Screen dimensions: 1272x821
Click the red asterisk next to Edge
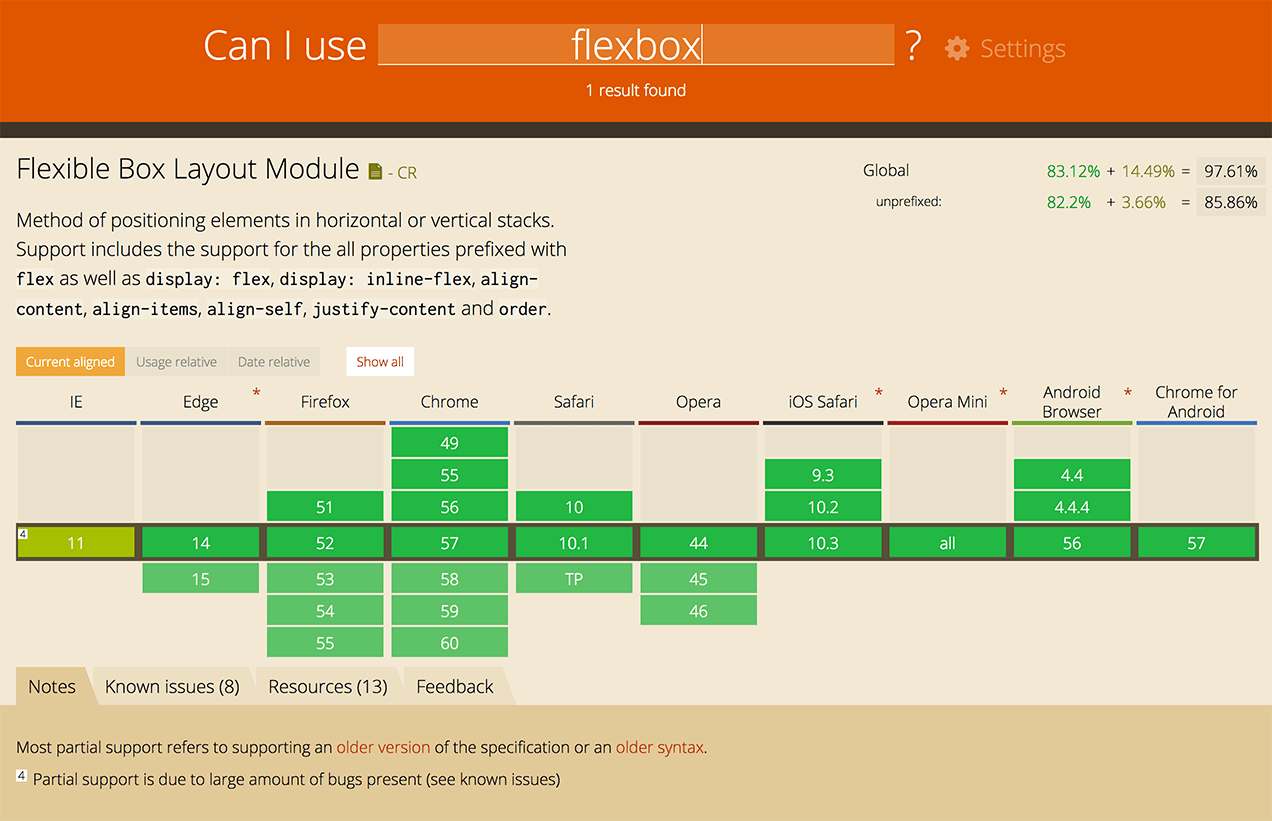(256, 393)
